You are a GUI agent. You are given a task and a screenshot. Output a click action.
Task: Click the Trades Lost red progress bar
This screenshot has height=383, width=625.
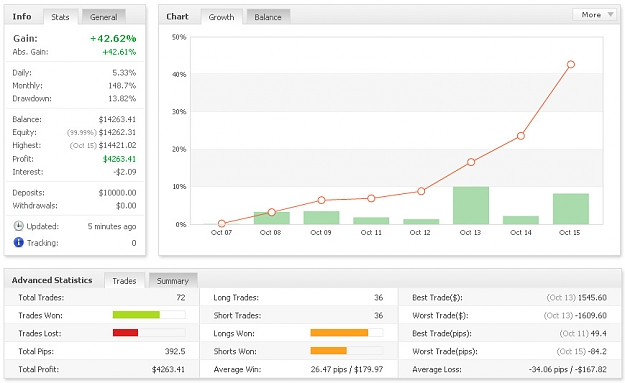(x=125, y=332)
